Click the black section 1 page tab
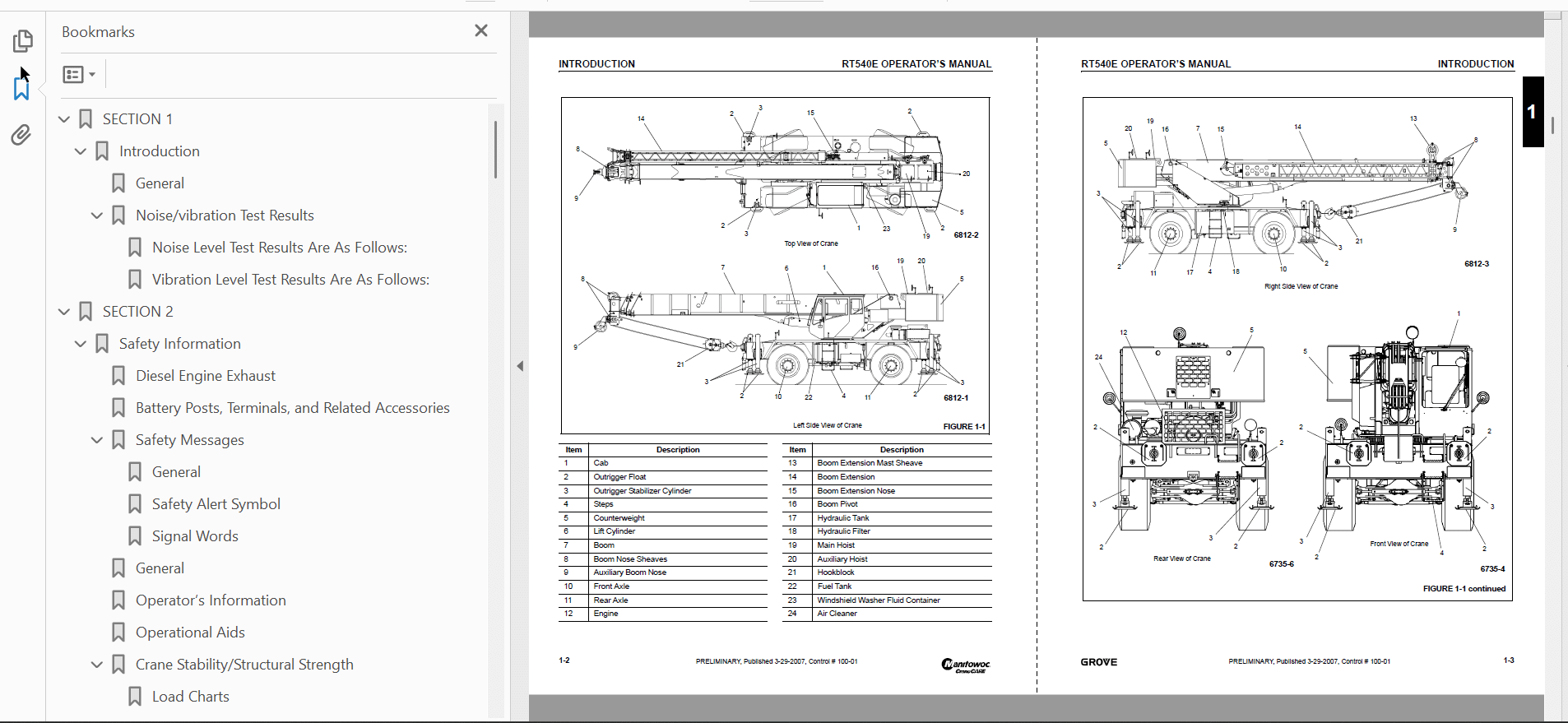1568x723 pixels. pyautogui.click(x=1533, y=112)
